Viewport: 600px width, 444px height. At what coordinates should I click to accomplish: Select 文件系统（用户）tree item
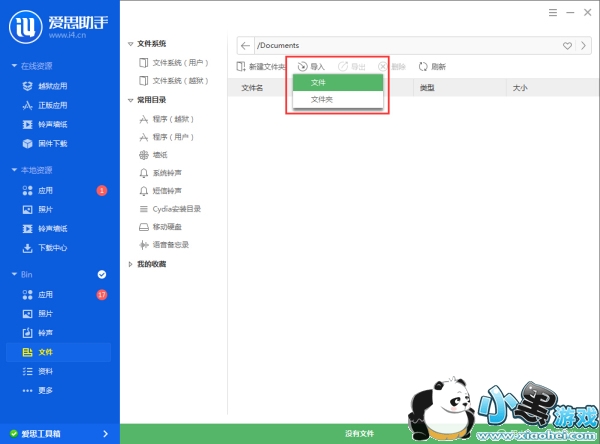click(173, 63)
